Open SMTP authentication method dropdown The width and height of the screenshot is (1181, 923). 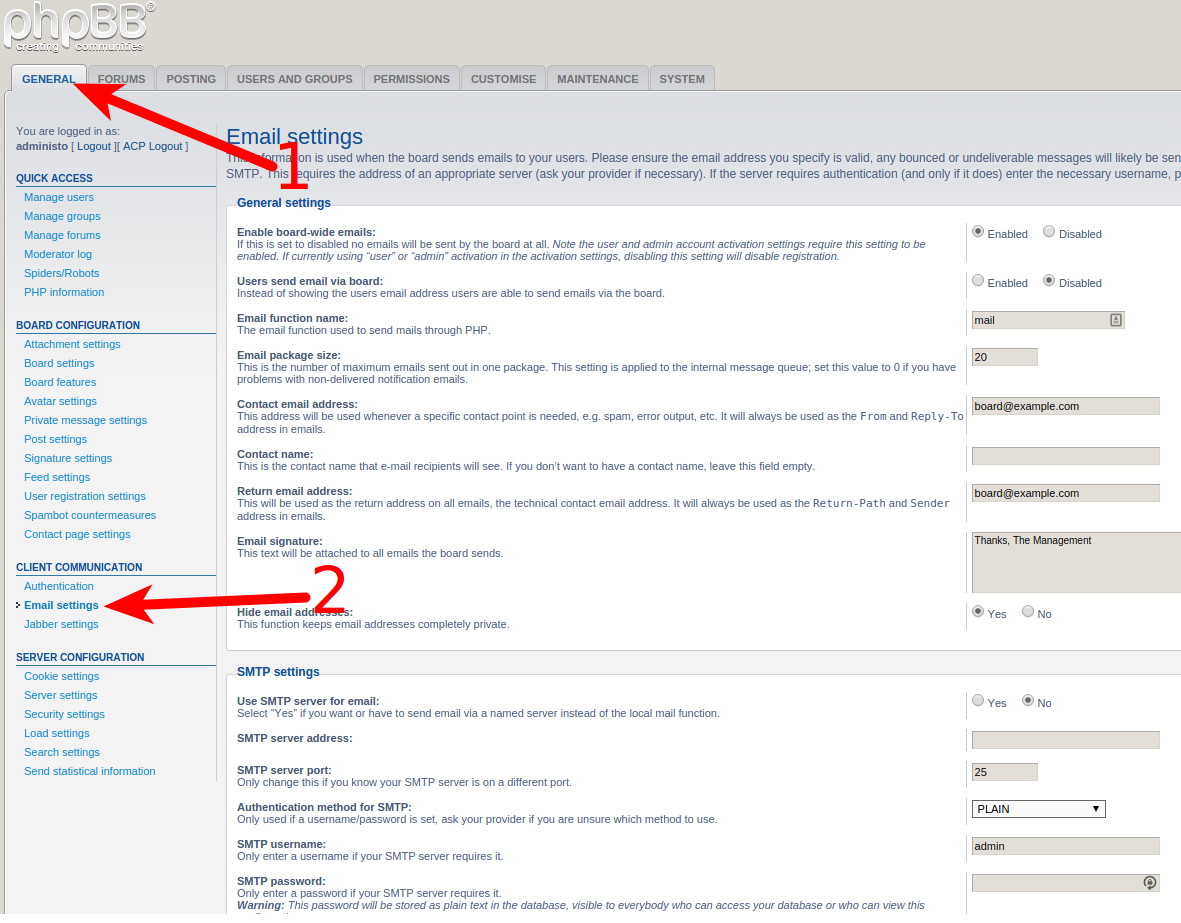pyautogui.click(x=1038, y=809)
